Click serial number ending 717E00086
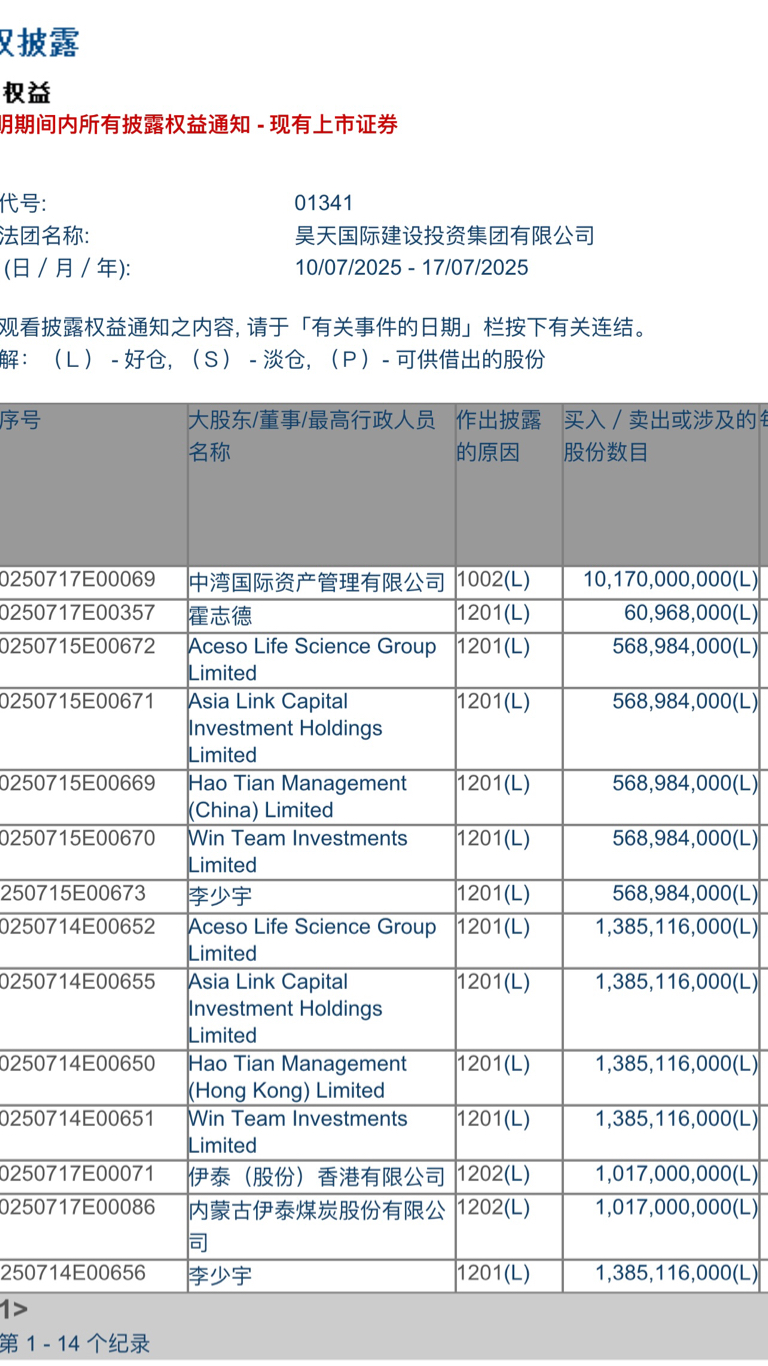Screen dimensions: 768x1366 tap(78, 1208)
